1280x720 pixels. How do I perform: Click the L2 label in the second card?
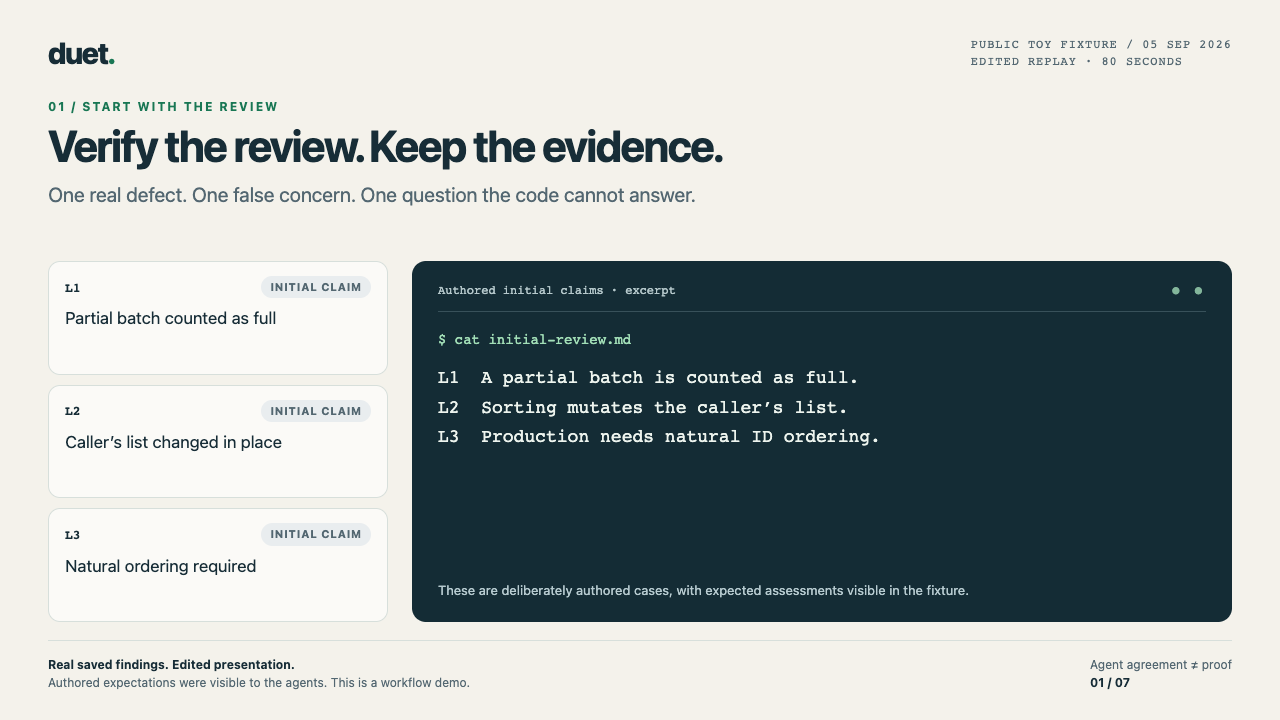72,411
